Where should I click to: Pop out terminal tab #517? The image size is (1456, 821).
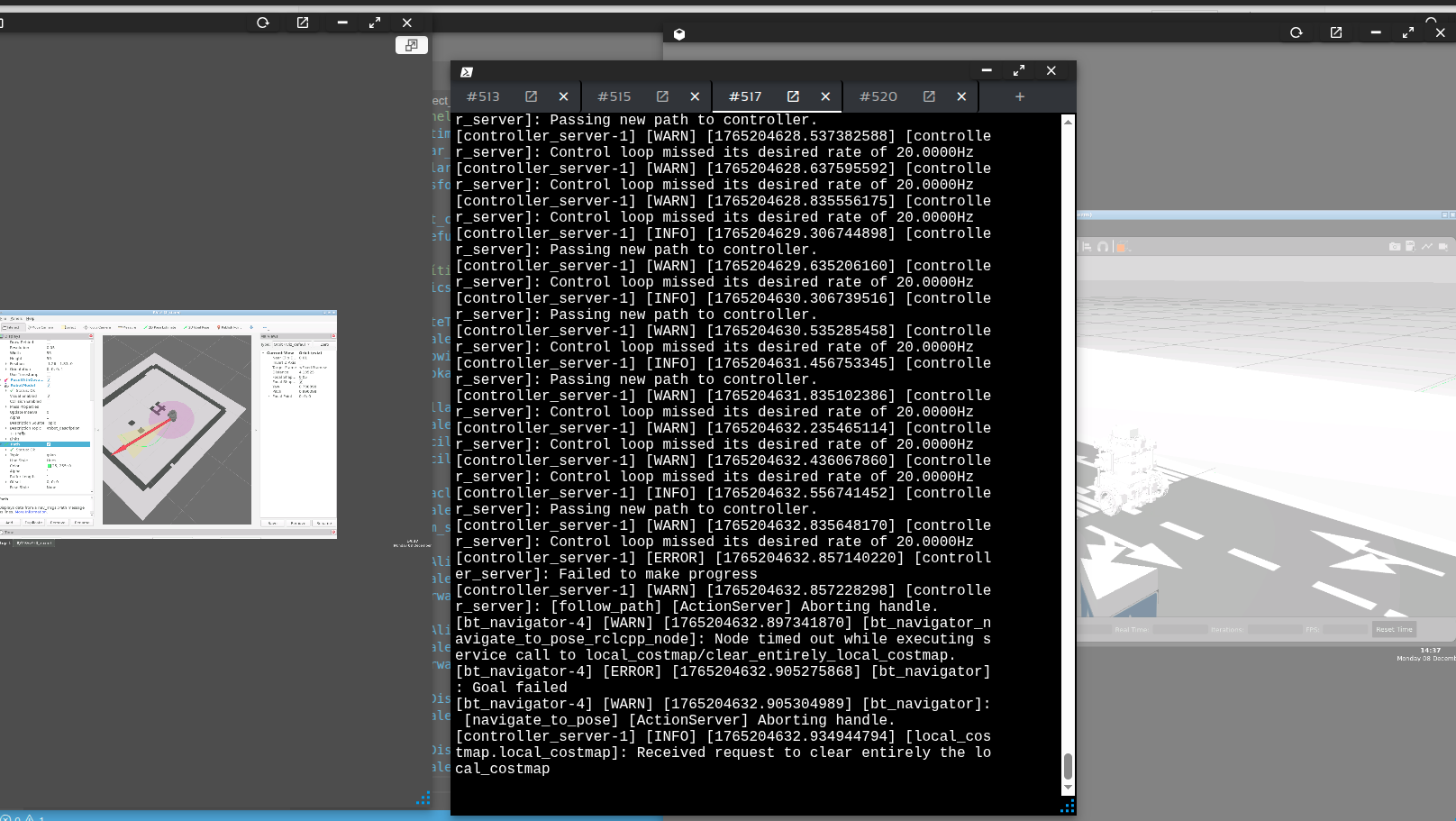pos(793,96)
